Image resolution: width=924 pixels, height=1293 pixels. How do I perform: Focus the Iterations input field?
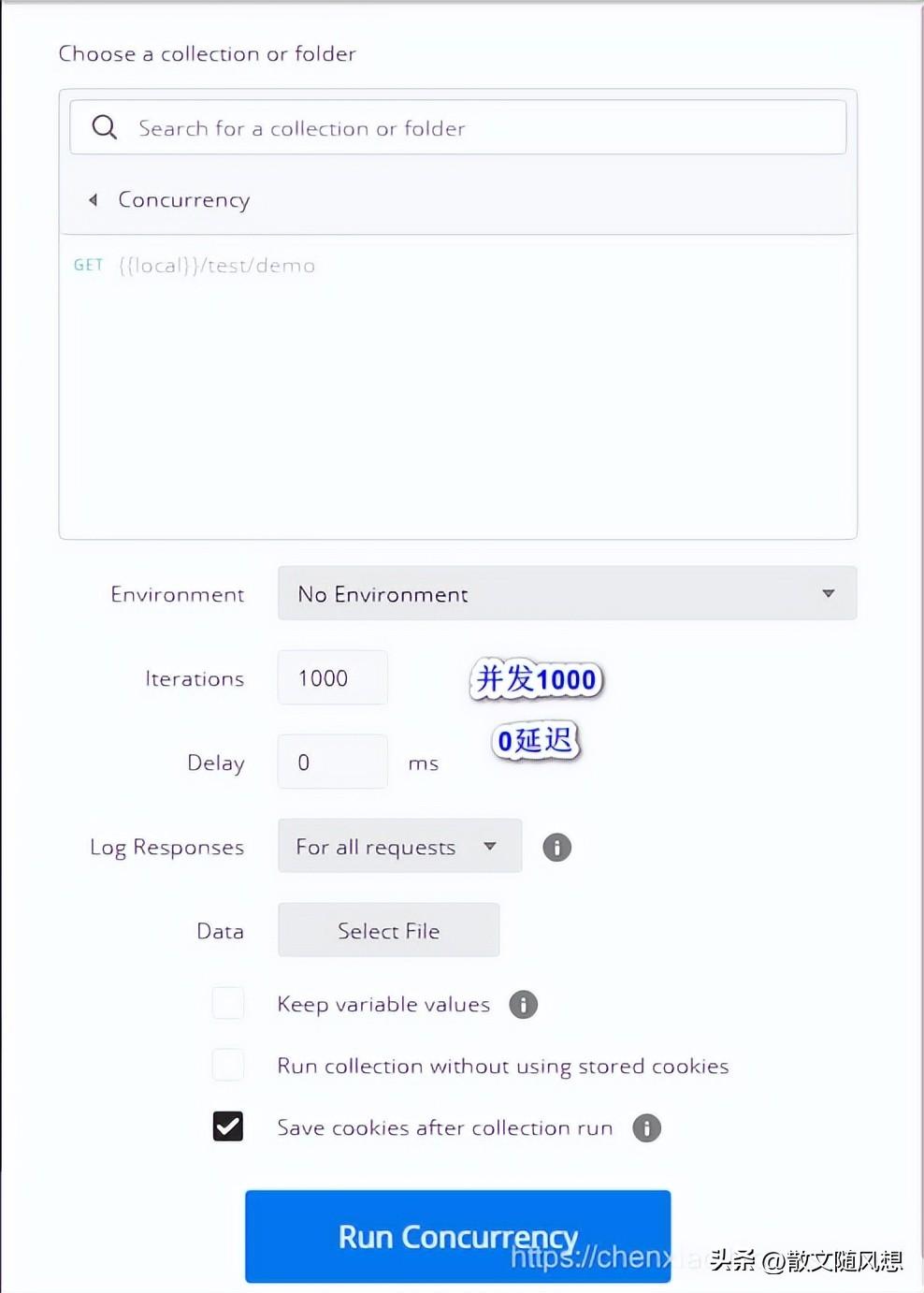tap(332, 677)
